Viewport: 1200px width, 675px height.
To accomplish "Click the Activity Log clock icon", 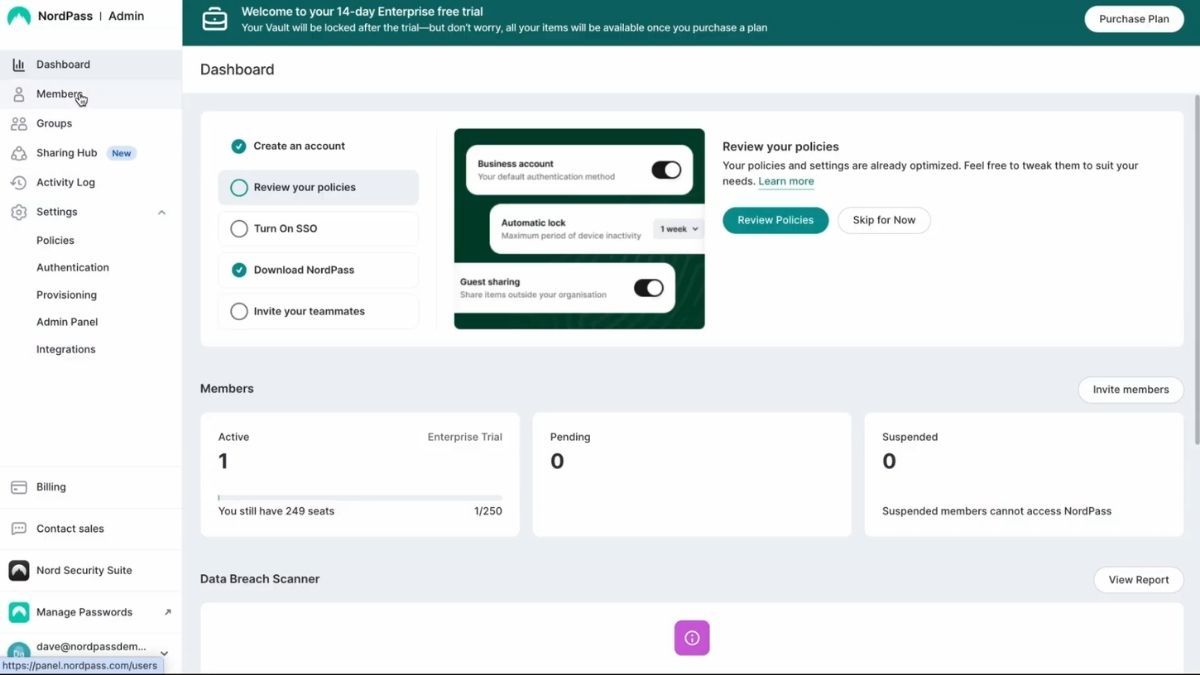I will [18, 183].
